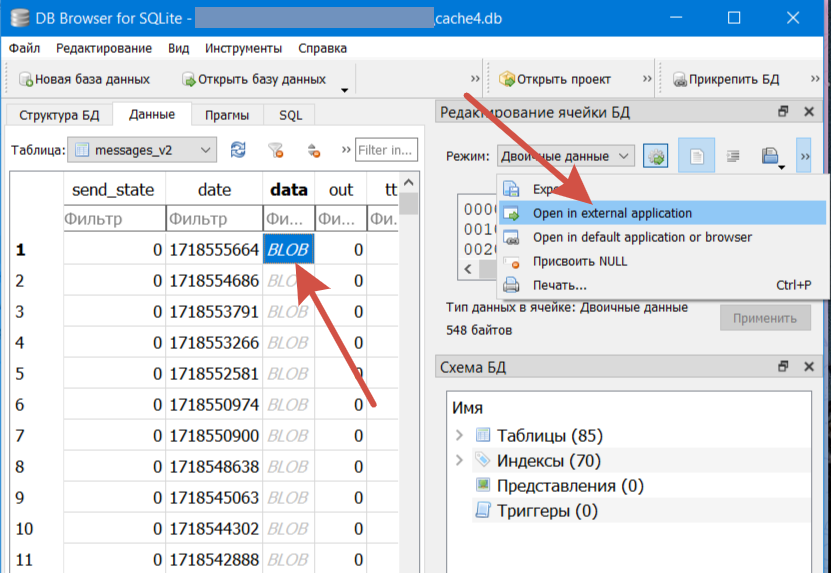The height and width of the screenshot is (573, 831).
Task: Click the send_state column header
Action: [114, 190]
